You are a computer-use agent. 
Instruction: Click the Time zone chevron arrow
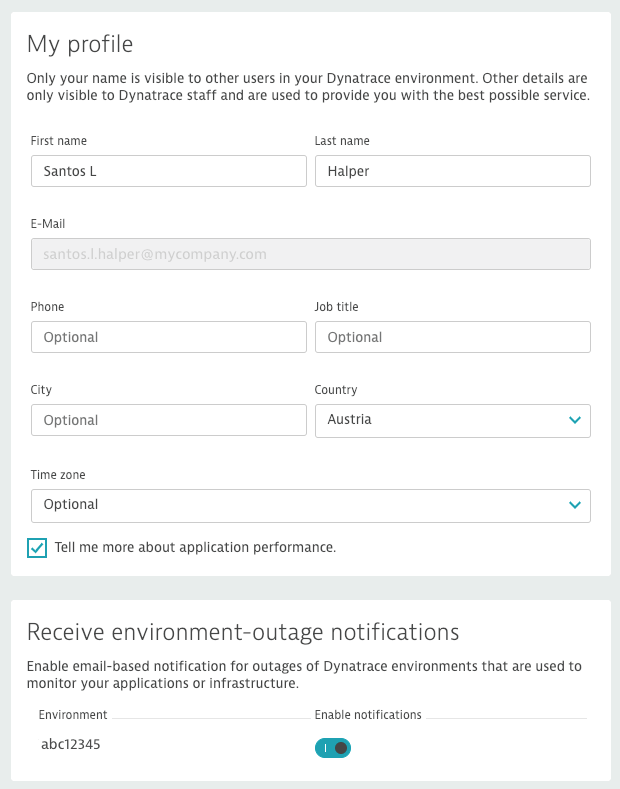pyautogui.click(x=575, y=505)
